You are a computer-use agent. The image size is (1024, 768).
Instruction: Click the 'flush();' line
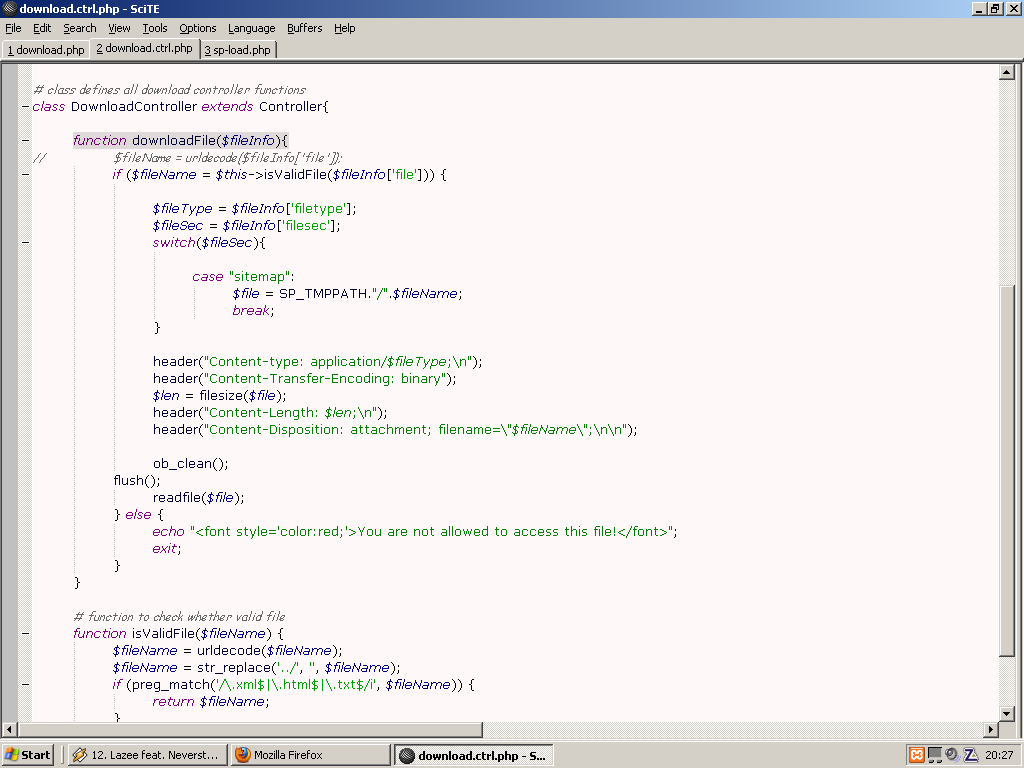[136, 480]
